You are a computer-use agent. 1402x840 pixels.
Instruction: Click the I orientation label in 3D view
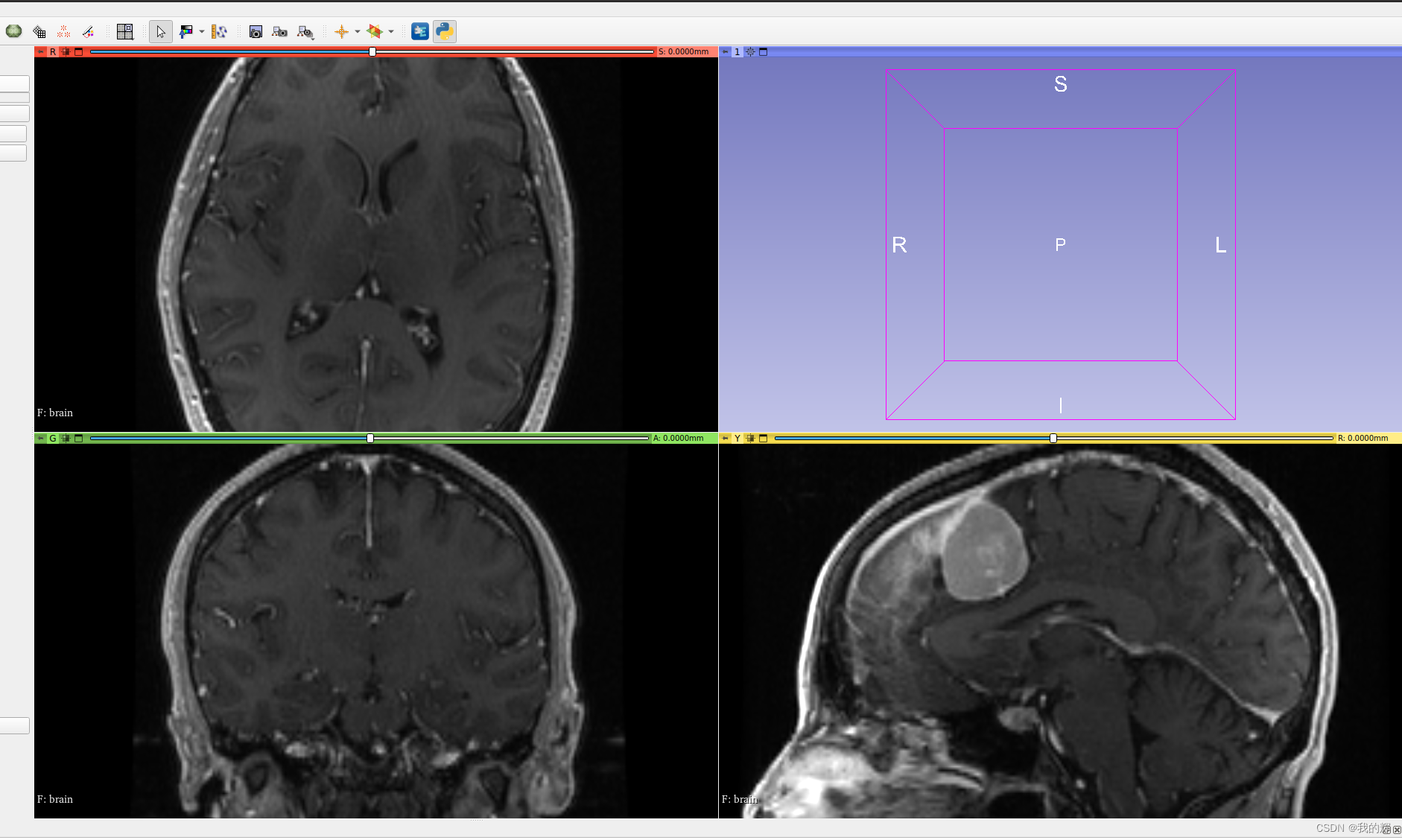click(x=1061, y=405)
